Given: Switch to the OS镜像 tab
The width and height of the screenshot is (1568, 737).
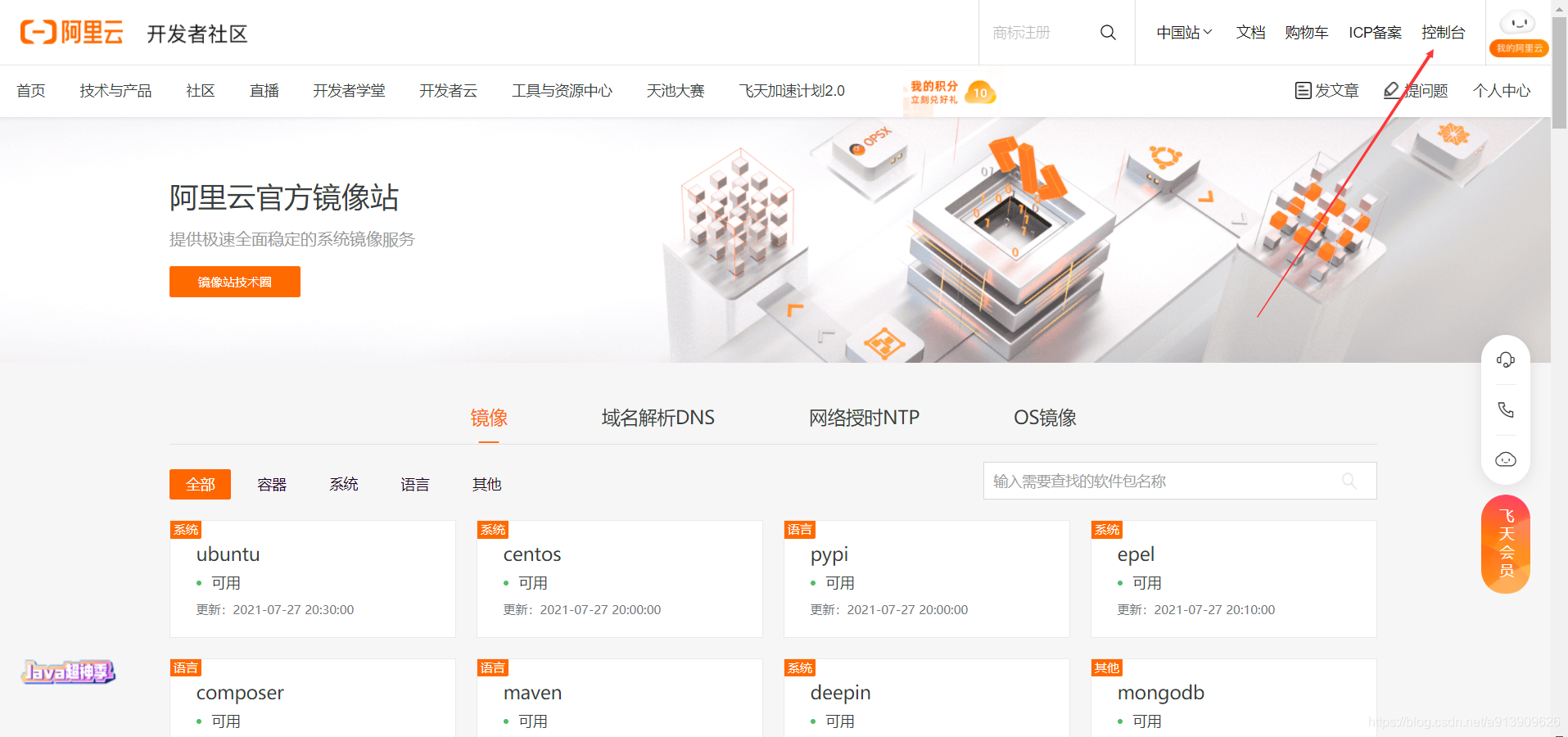Looking at the screenshot, I should (x=1046, y=418).
